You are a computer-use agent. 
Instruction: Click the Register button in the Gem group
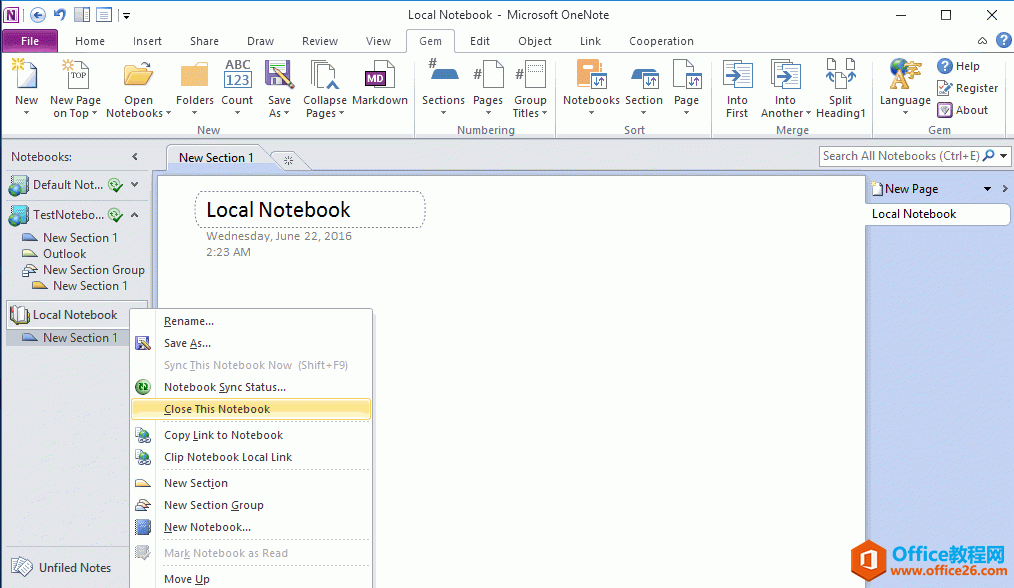pyautogui.click(x=966, y=88)
